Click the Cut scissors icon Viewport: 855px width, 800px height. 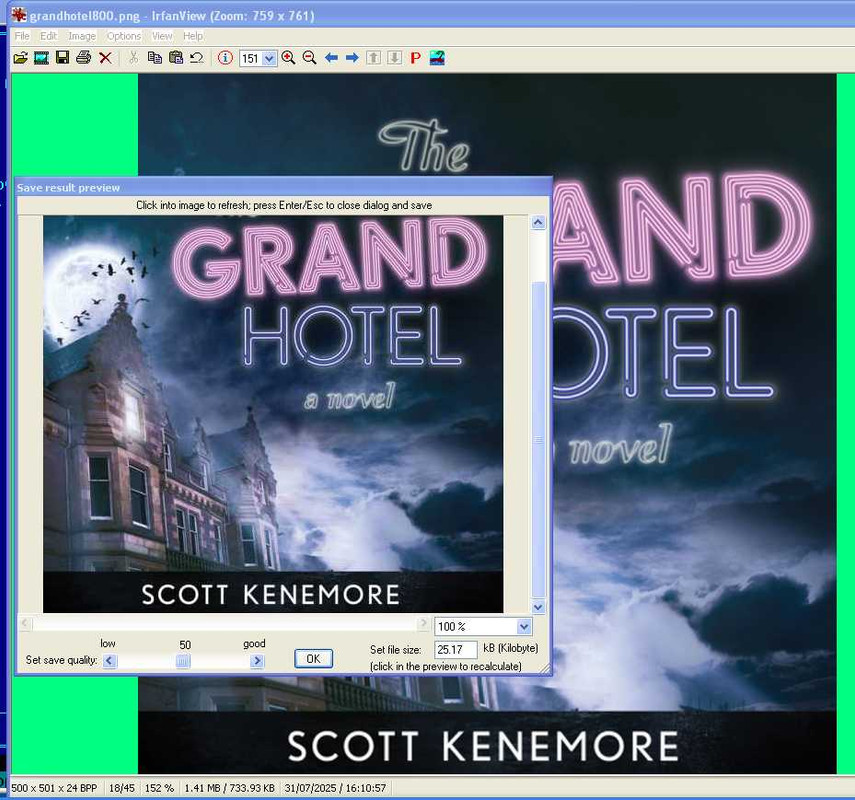133,58
